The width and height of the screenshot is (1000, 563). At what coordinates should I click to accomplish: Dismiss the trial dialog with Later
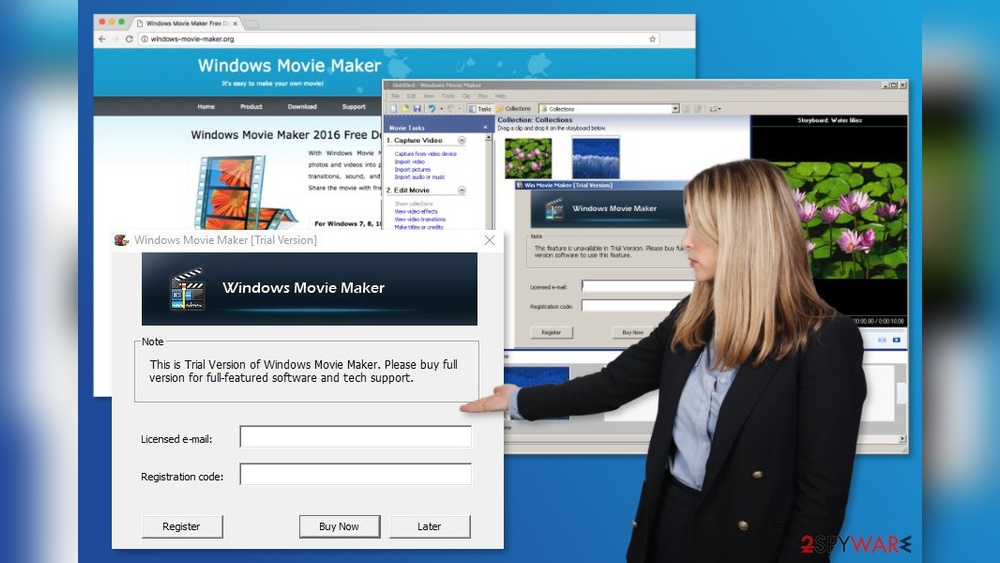430,527
